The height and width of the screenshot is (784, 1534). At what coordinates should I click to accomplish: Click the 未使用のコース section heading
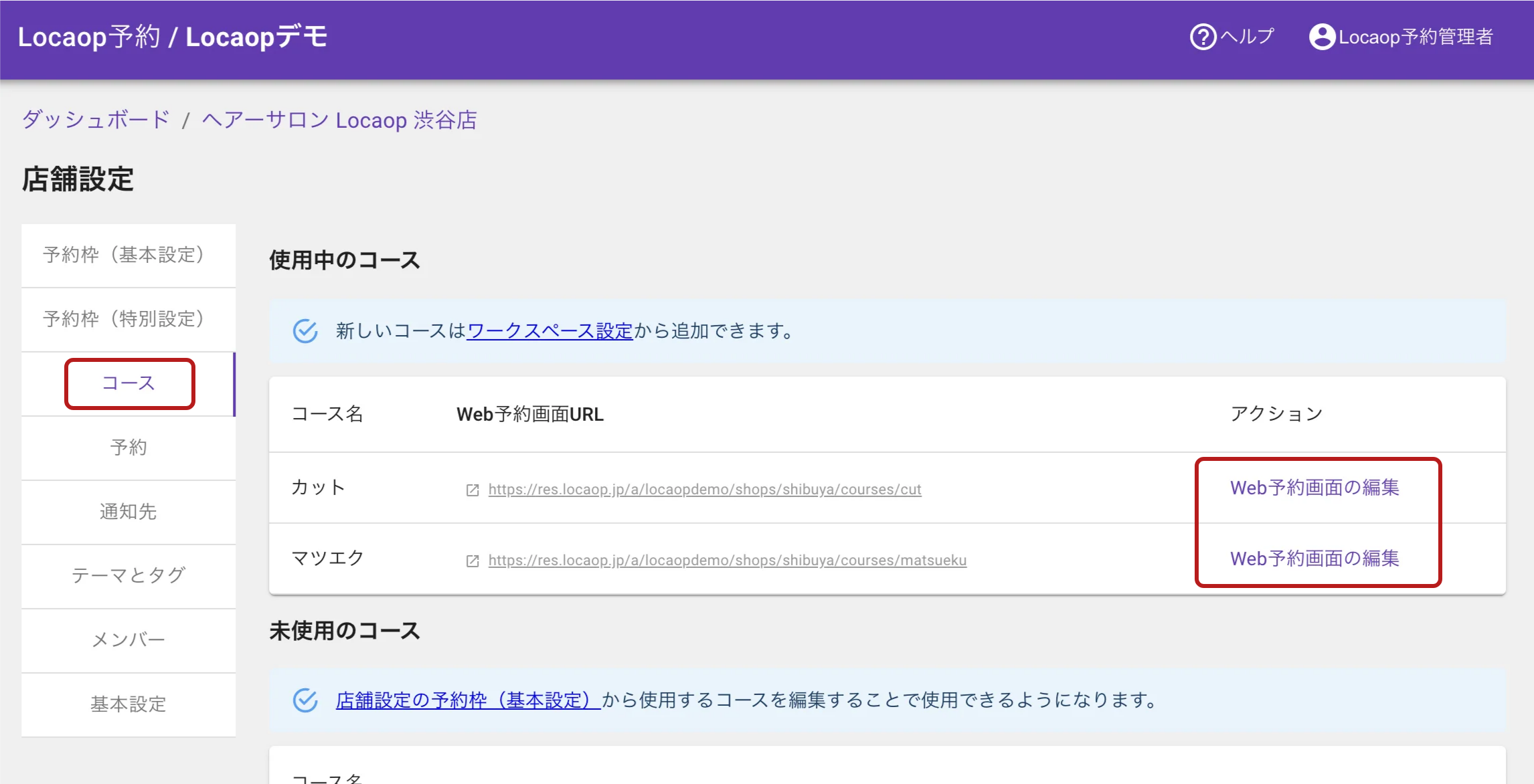pyautogui.click(x=345, y=631)
